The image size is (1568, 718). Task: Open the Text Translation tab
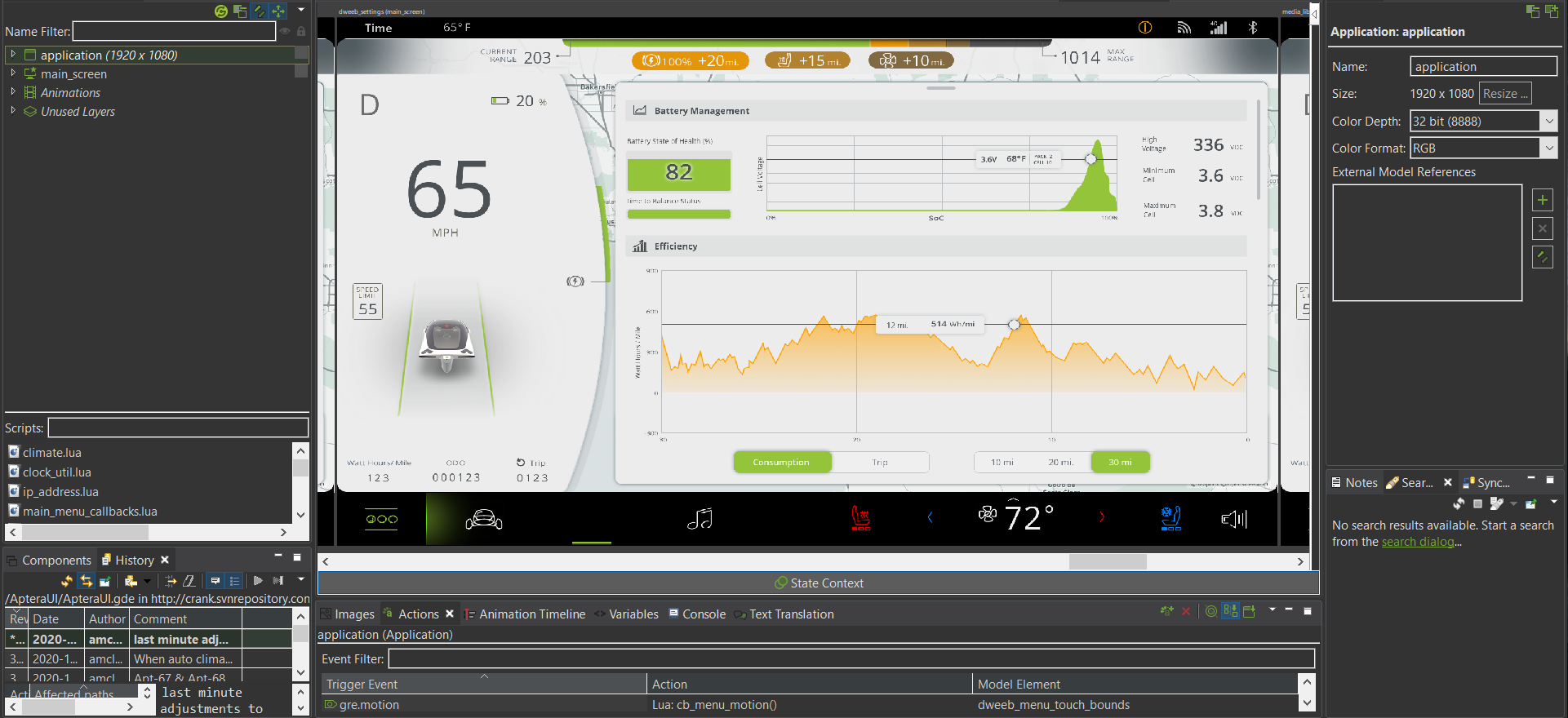784,614
